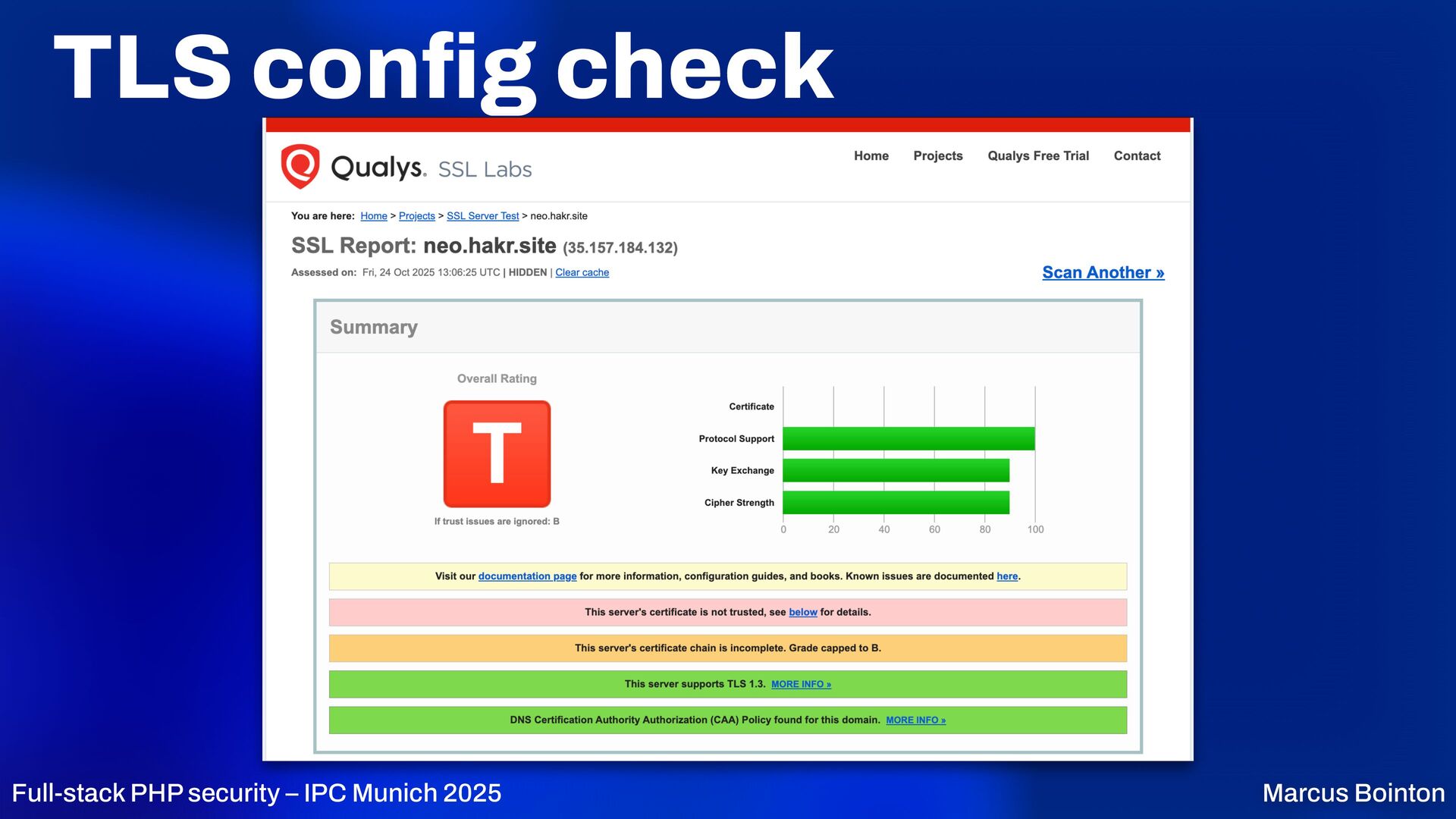Jump to certificate details via 'below' link
Screen dimensions: 1456x819
(802, 612)
